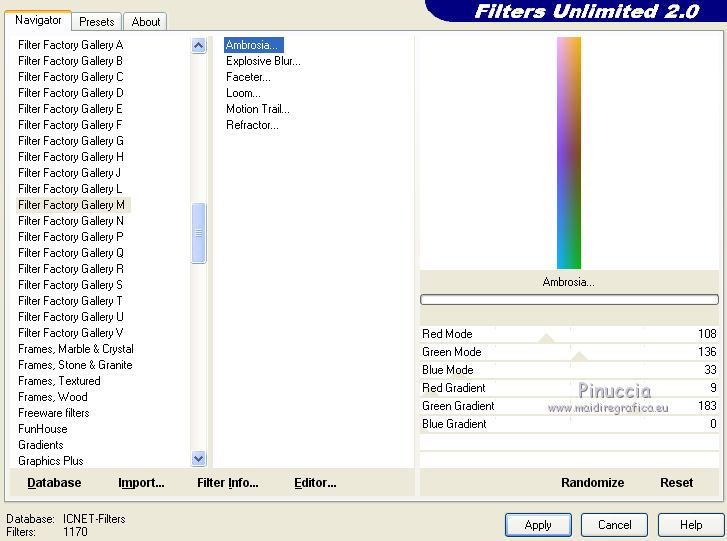
Task: Select Filter Factory Gallery P
Action: [x=70, y=237]
